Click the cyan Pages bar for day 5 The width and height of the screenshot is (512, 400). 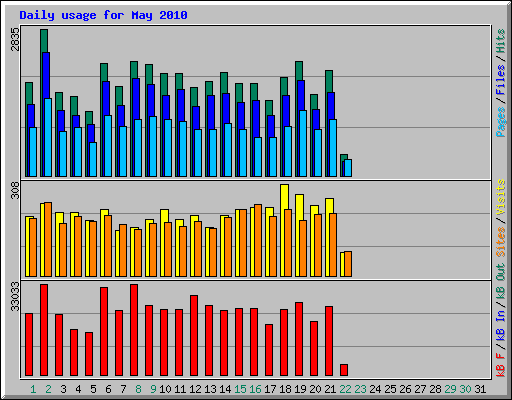point(93,159)
